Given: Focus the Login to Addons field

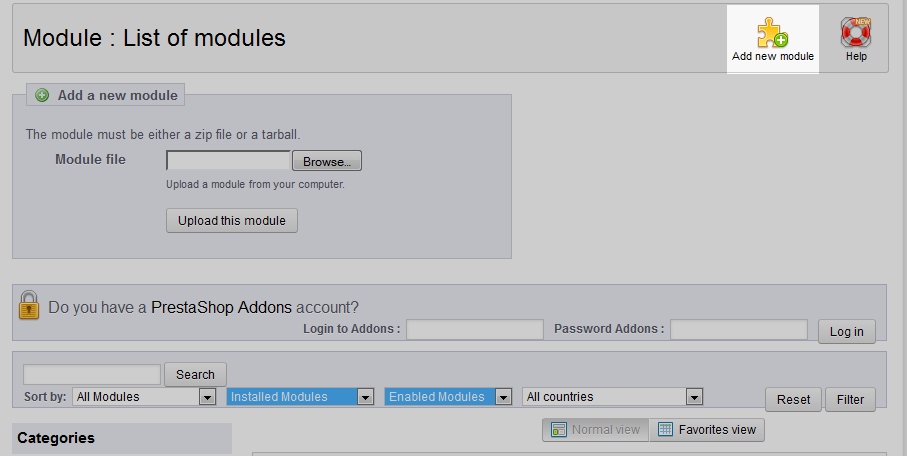Looking at the screenshot, I should tap(475, 329).
